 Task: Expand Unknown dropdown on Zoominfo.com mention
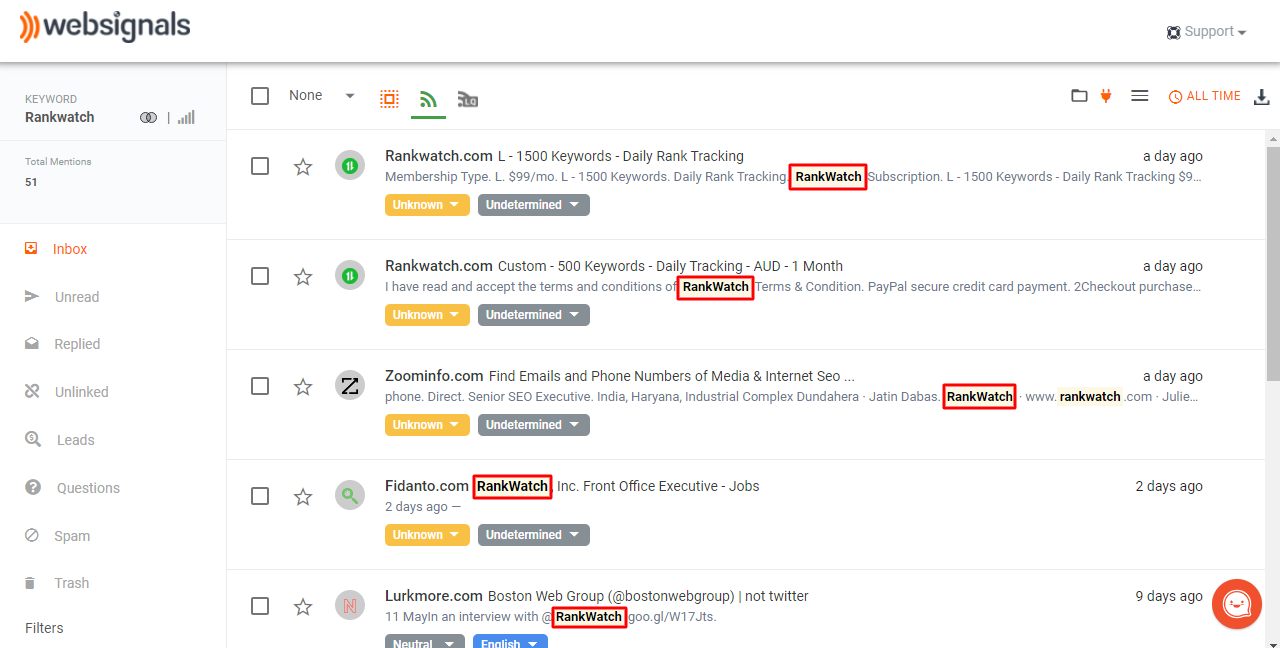pos(427,425)
